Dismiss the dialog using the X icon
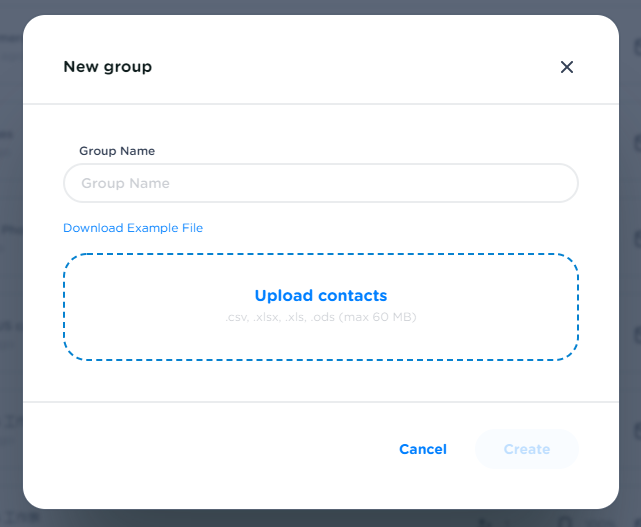Viewport: 641px width, 527px height. coord(567,67)
